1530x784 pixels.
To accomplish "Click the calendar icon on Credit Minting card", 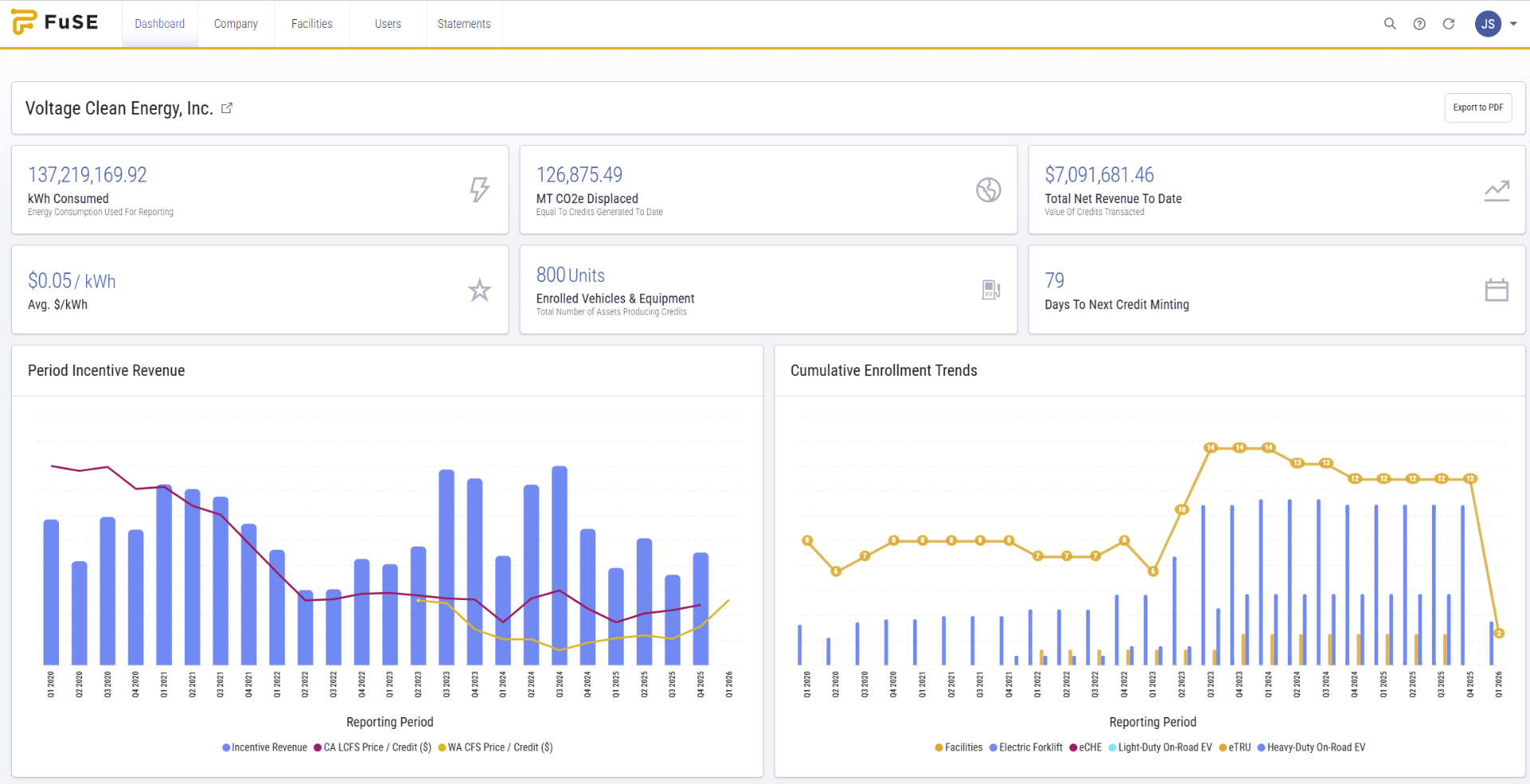I will (1497, 290).
